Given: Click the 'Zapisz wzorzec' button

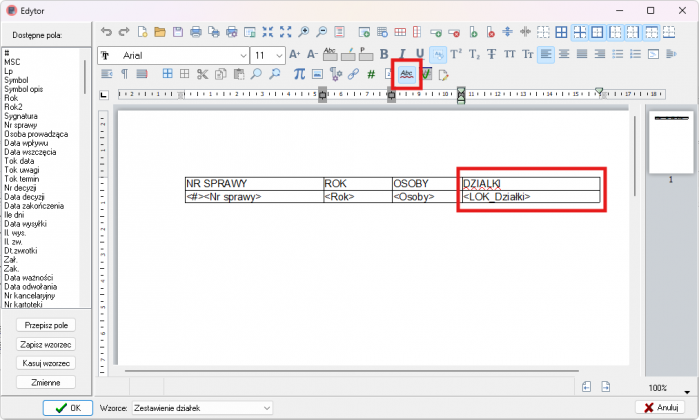Looking at the screenshot, I should (46, 344).
